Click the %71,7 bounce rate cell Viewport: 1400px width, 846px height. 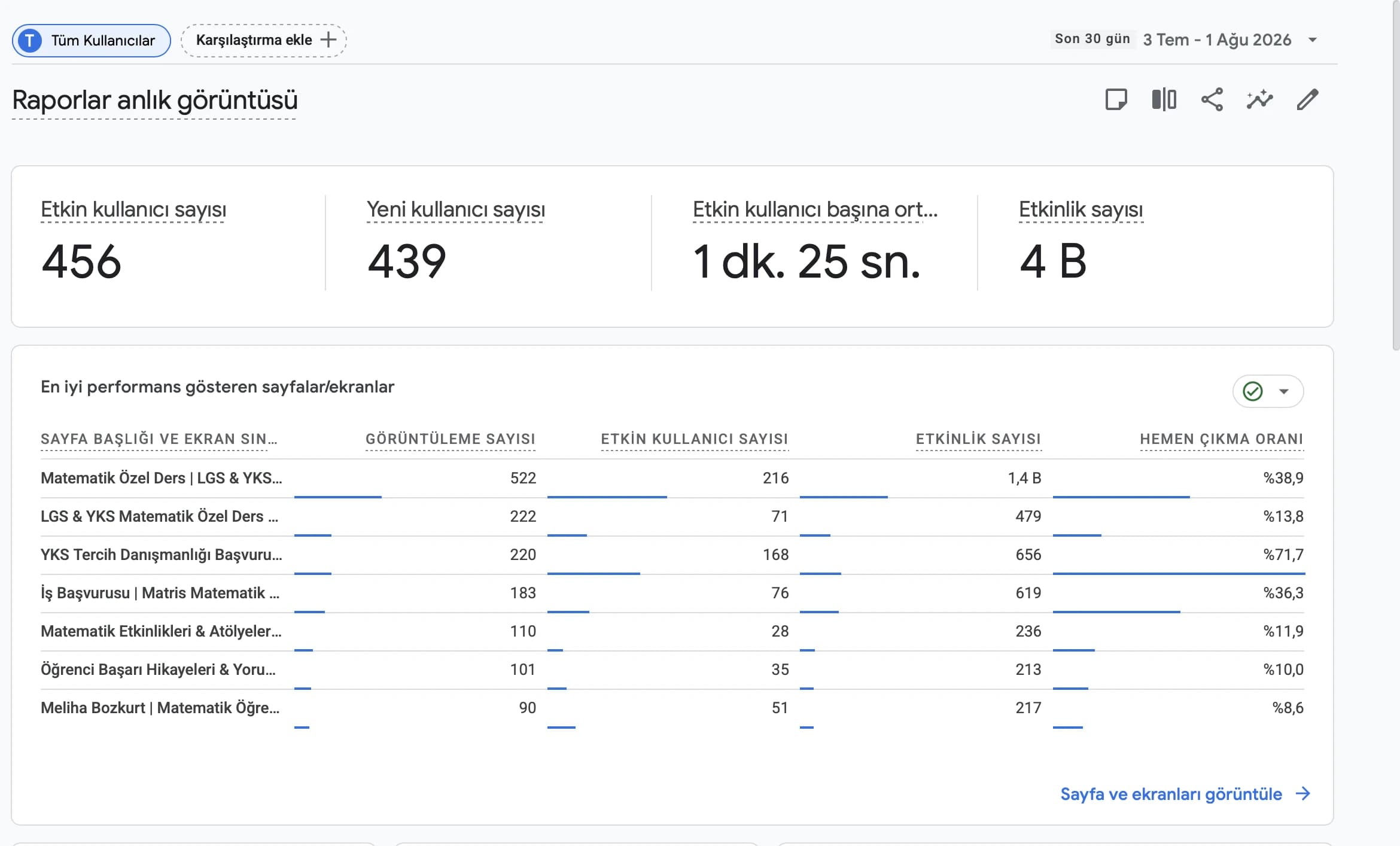tap(1283, 555)
